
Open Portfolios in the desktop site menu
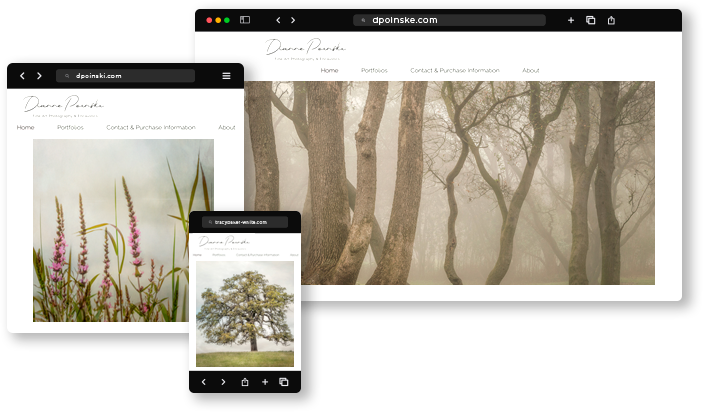[374, 71]
